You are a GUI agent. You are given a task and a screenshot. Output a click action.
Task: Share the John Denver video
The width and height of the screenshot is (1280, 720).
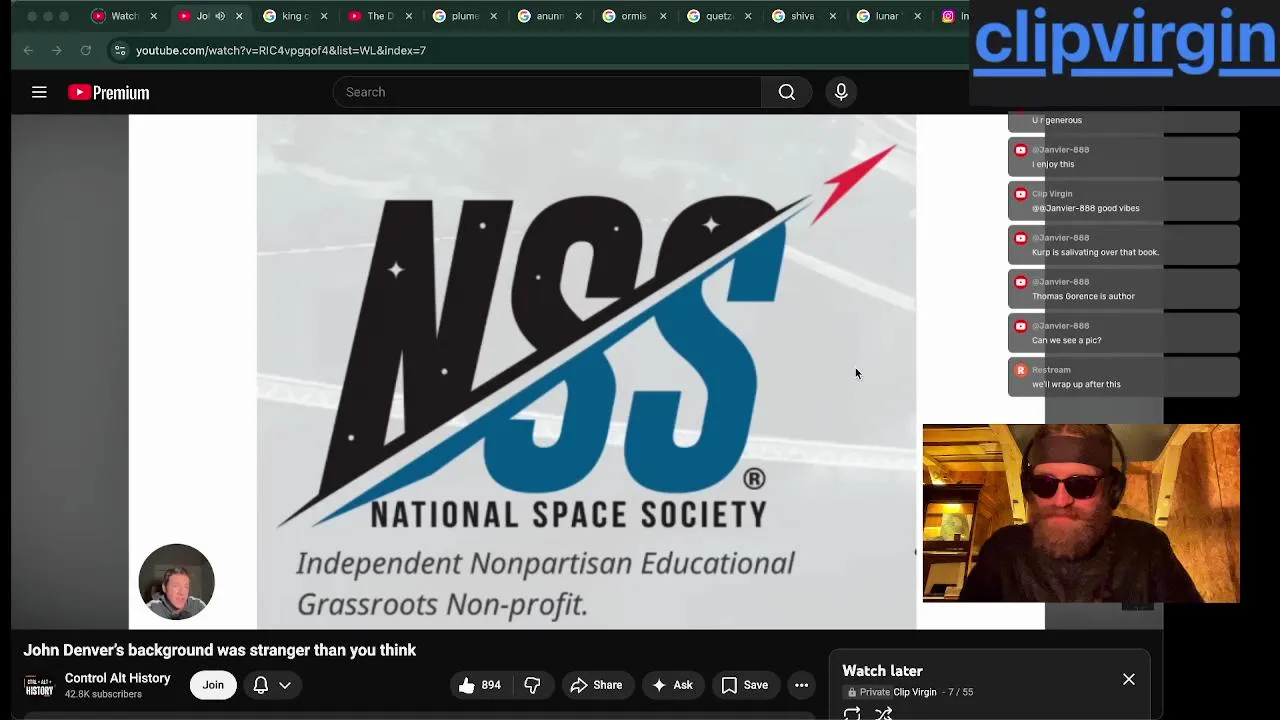coord(596,685)
